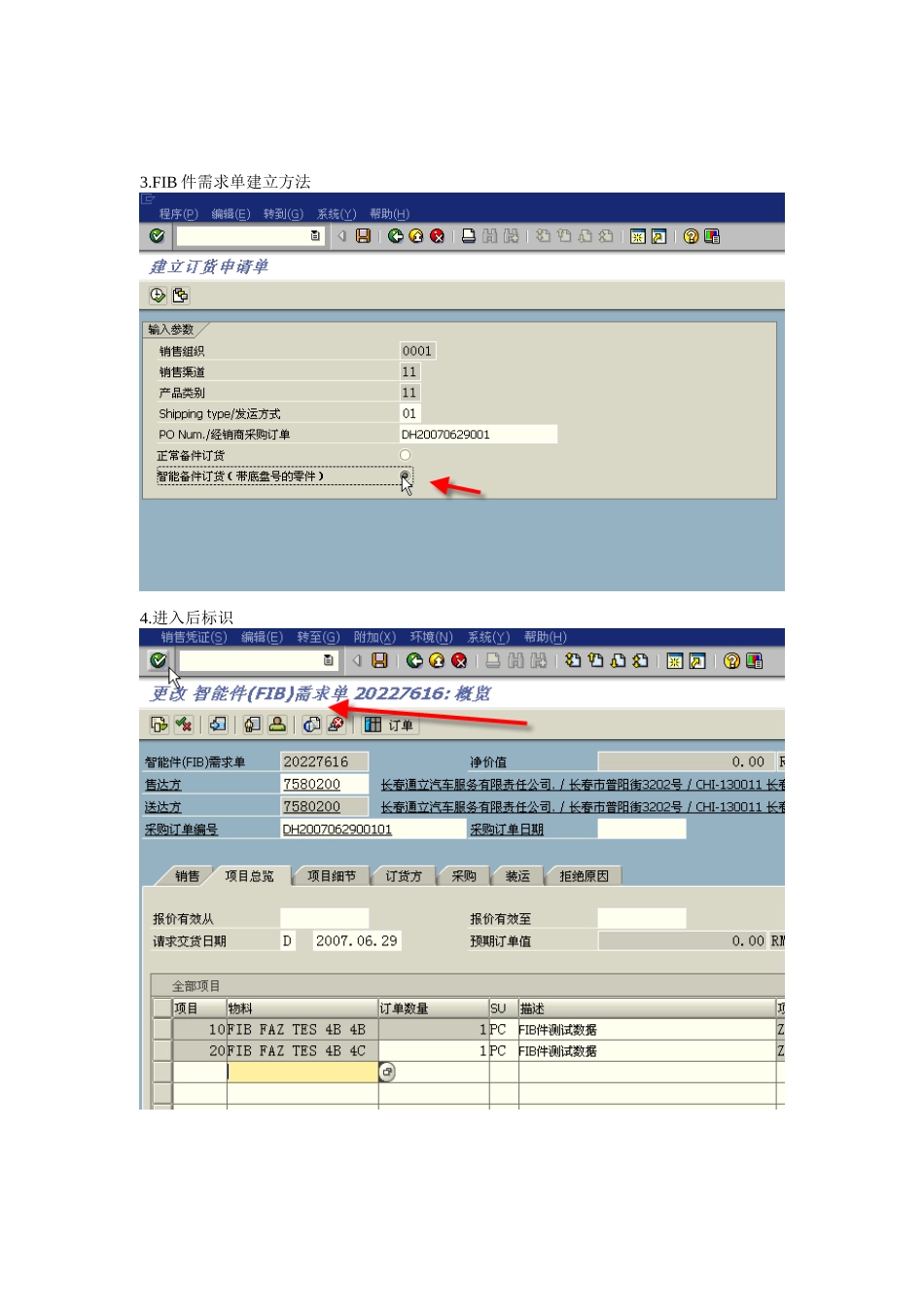Click person-silhouette icon in FIB application toolbar
The height and width of the screenshot is (1307, 924).
point(277,724)
